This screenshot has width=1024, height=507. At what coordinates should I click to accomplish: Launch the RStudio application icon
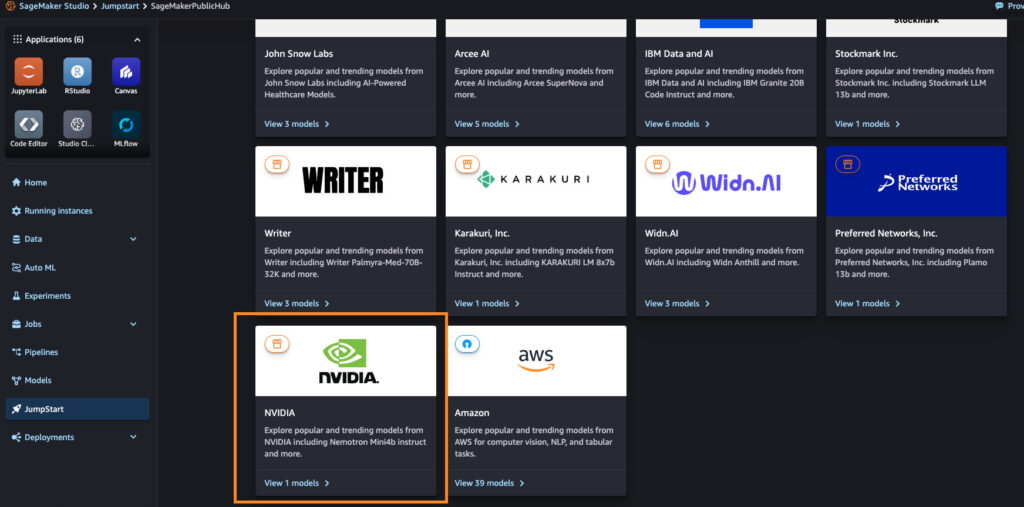click(77, 72)
